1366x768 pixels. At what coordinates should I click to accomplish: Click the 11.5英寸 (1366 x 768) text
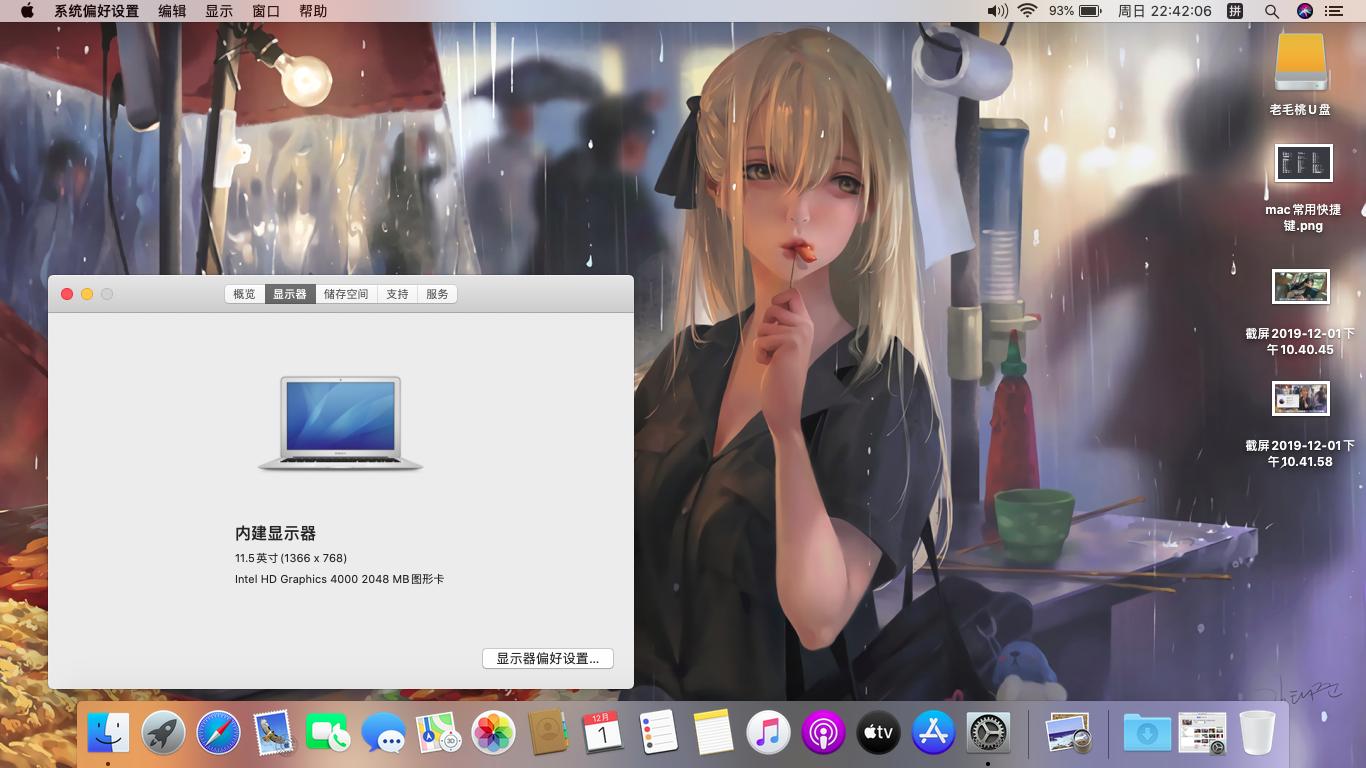coord(291,558)
